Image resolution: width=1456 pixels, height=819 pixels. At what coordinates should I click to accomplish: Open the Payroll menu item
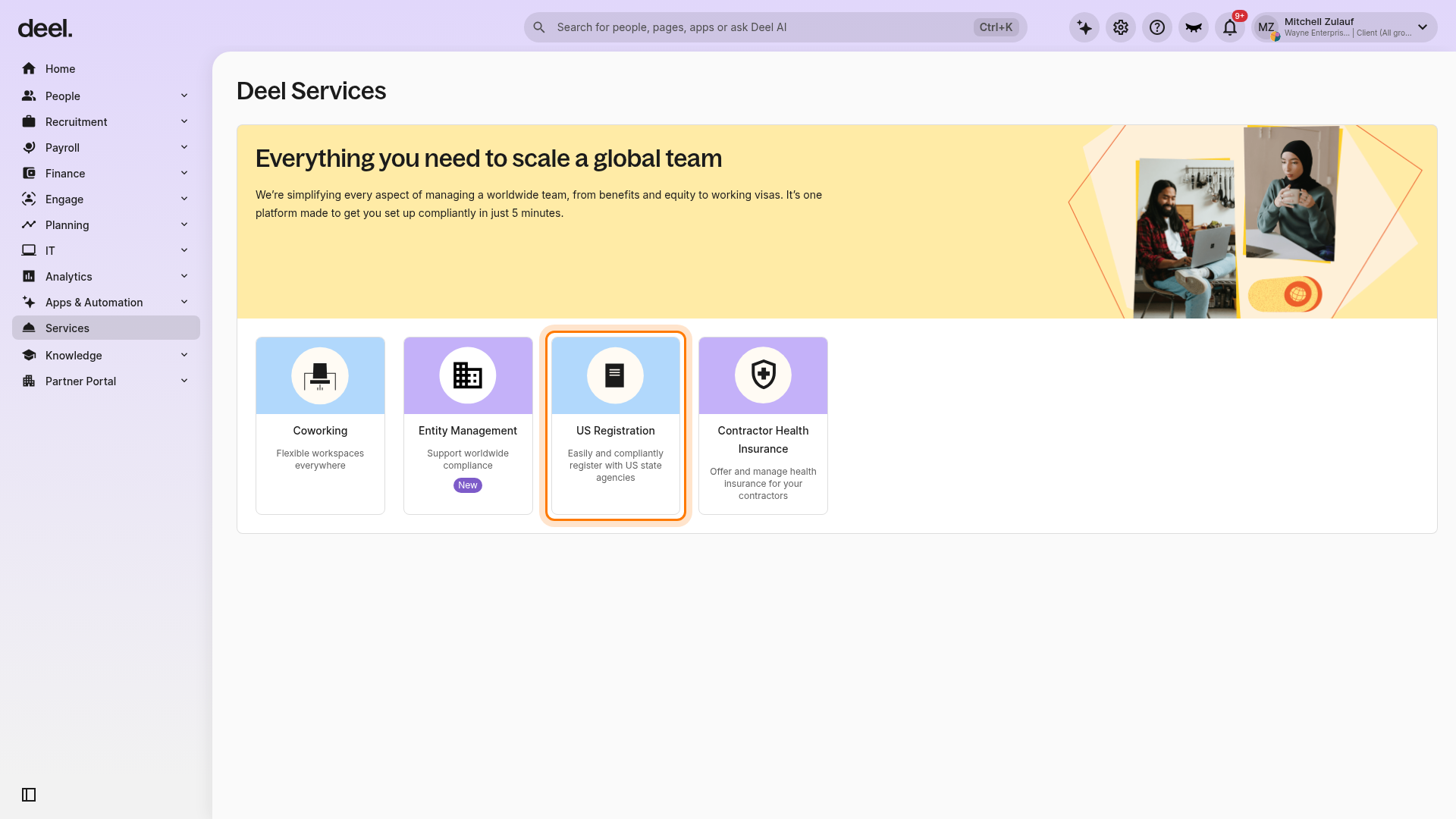[x=106, y=148]
